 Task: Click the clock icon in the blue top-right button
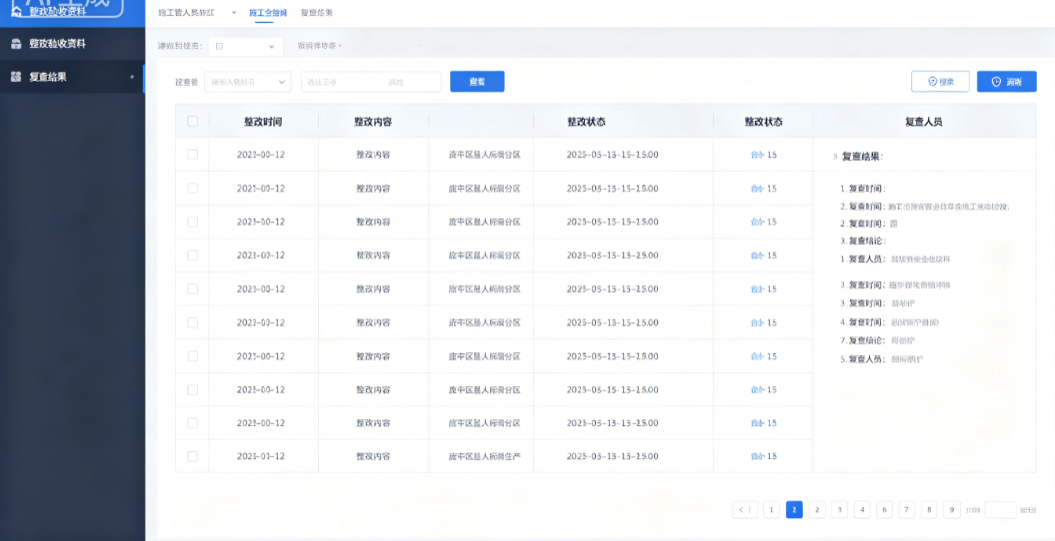point(997,81)
